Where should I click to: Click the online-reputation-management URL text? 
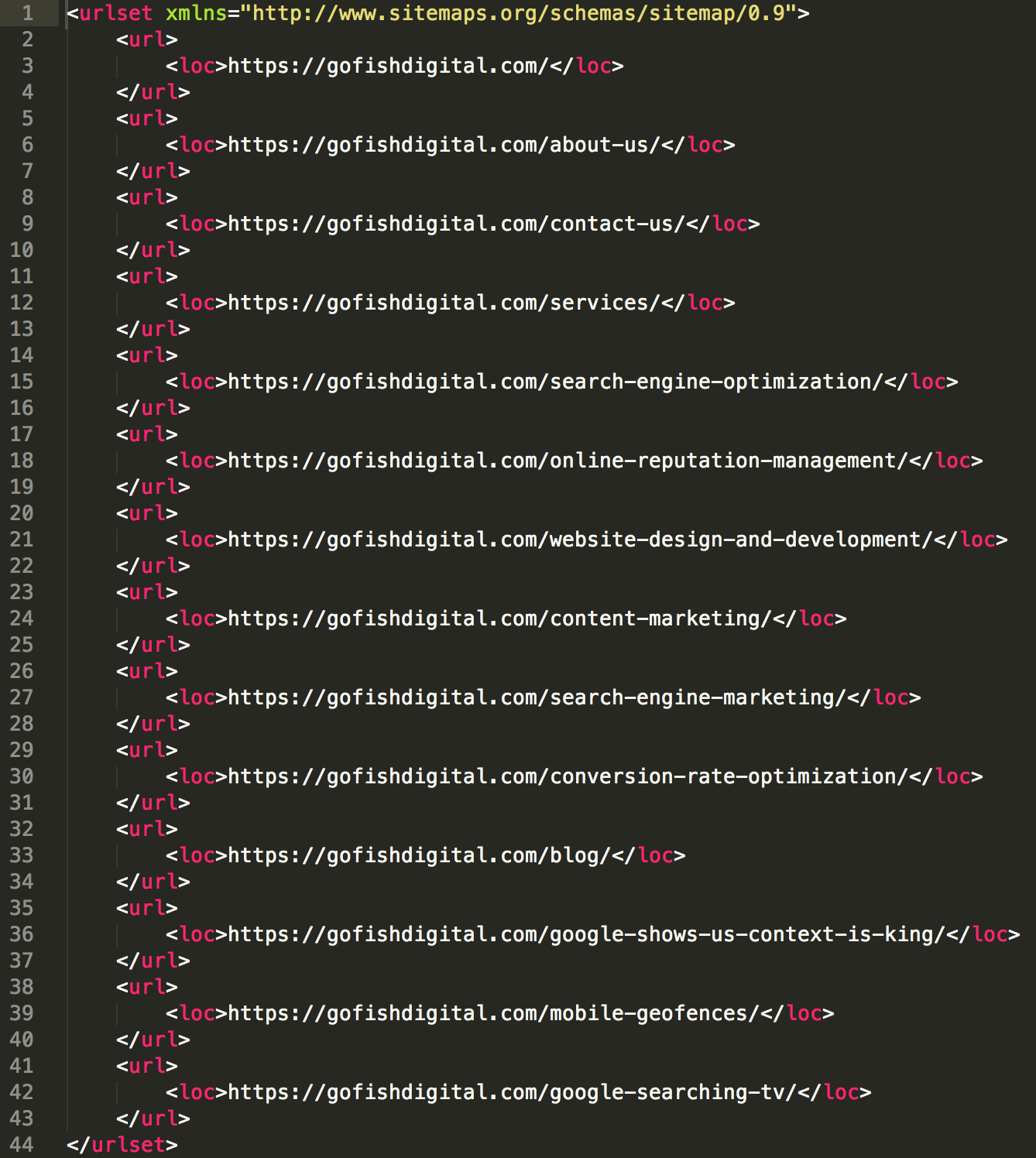pos(568,461)
